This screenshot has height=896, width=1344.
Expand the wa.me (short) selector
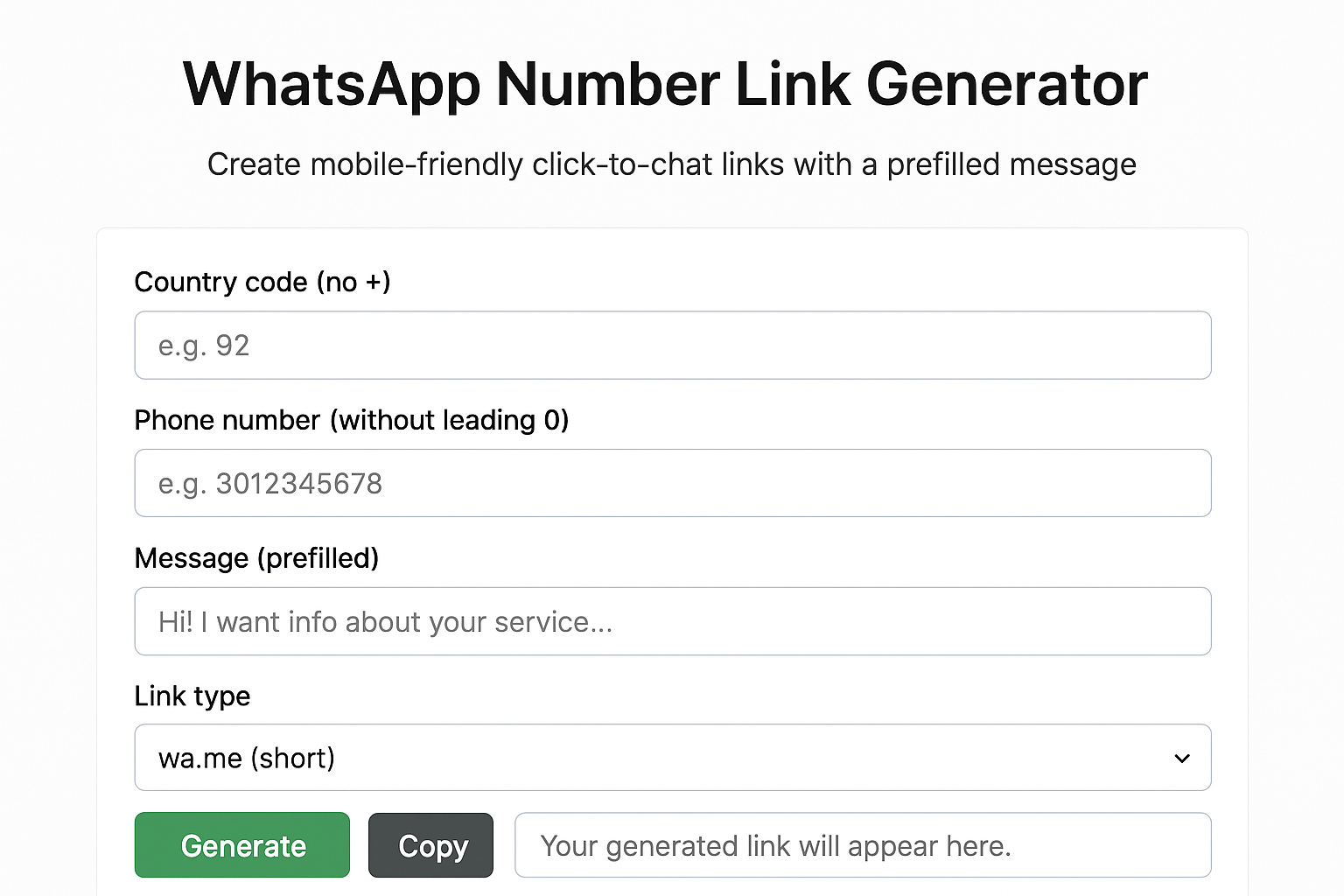(672, 758)
